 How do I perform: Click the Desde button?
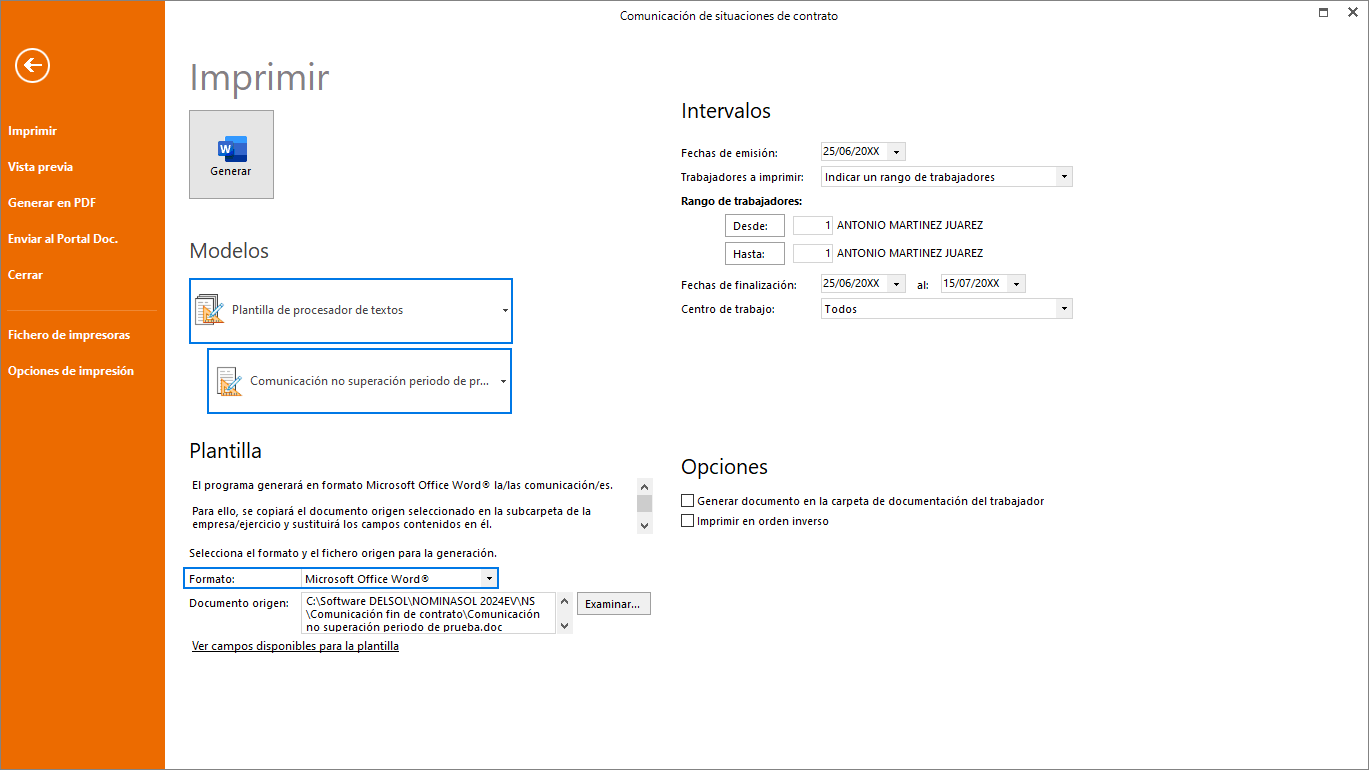point(755,226)
